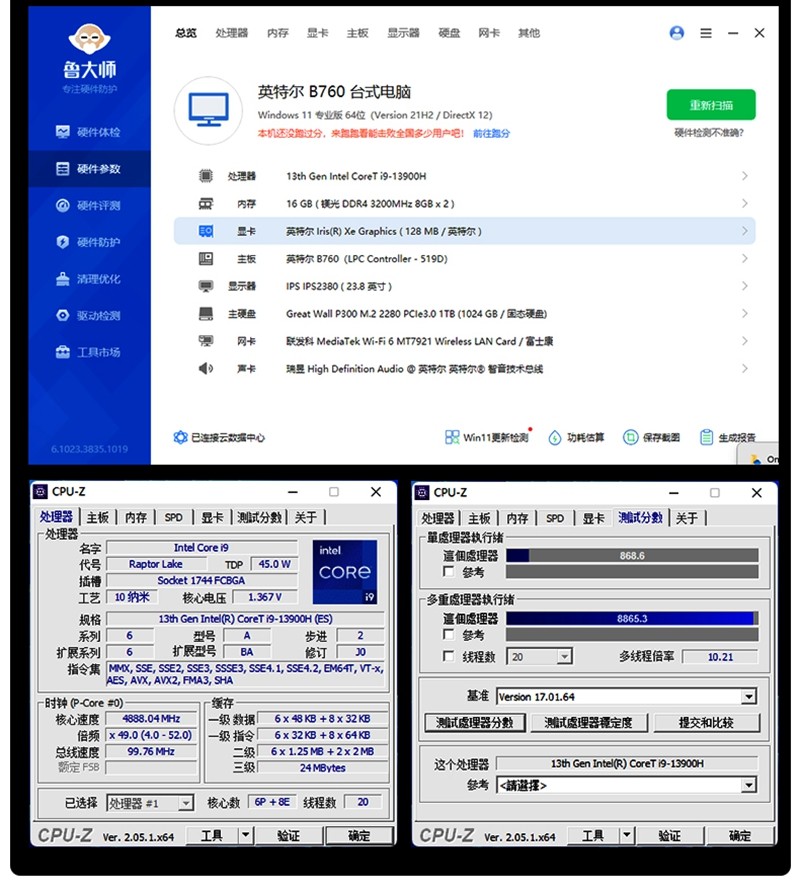The height and width of the screenshot is (896, 800).
Task: Click the 已连接云数据中心 cloud status icon
Action: click(x=181, y=437)
